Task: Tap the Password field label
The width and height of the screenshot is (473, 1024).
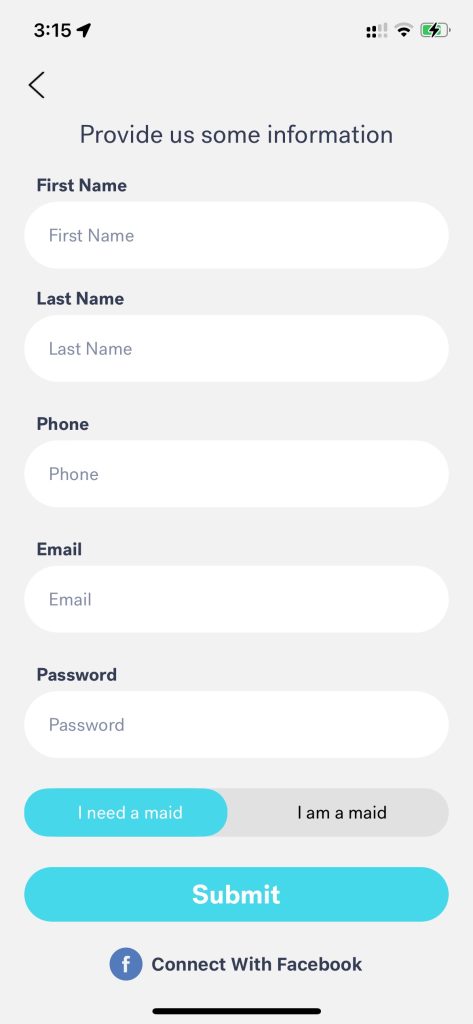Action: (x=76, y=675)
